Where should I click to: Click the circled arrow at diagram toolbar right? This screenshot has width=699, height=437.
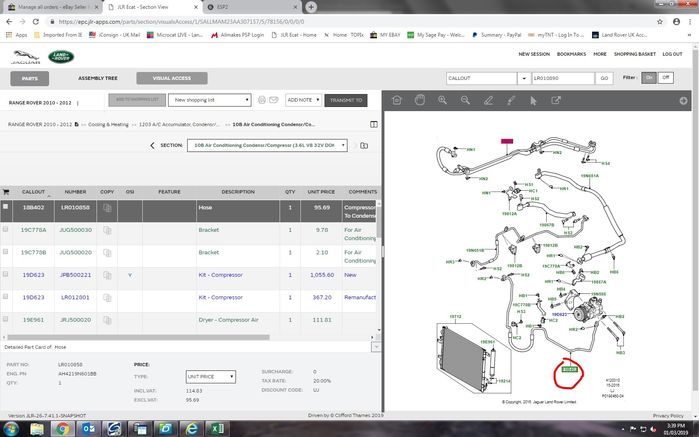pos(683,101)
